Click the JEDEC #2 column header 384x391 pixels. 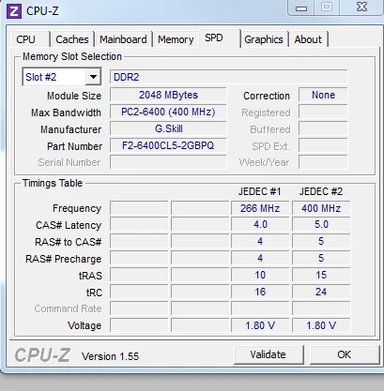[321, 192]
